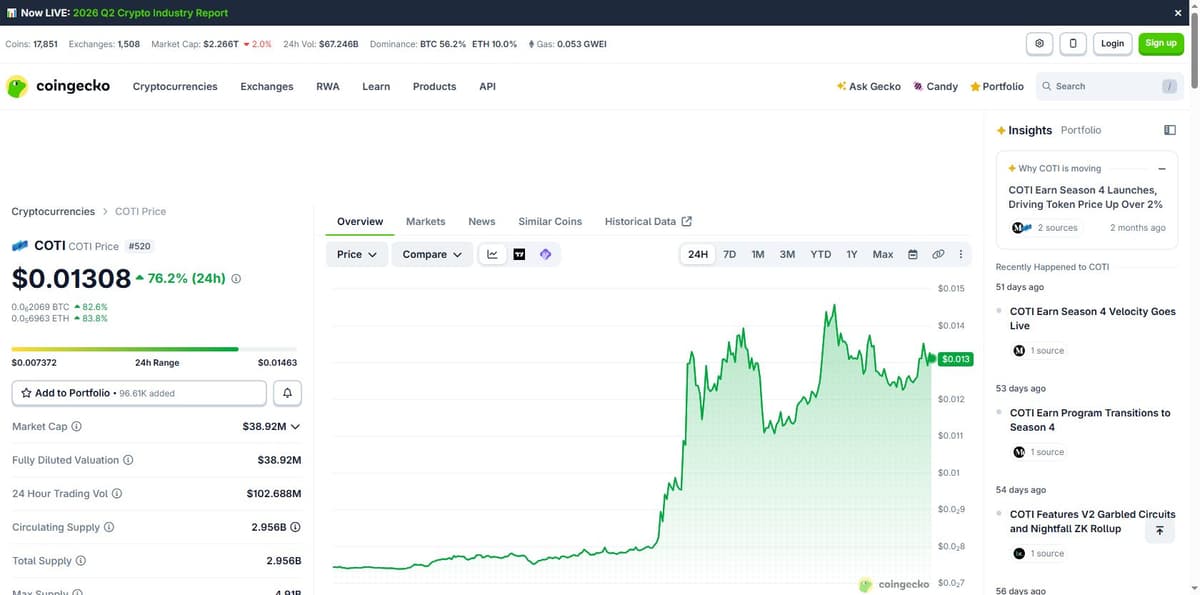Open the API menu
1200x595 pixels.
tap(487, 87)
